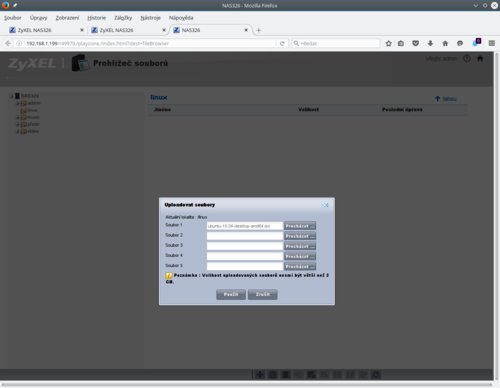Click the Firefox home icon in toolbar
The image size is (500, 388).
point(445,43)
